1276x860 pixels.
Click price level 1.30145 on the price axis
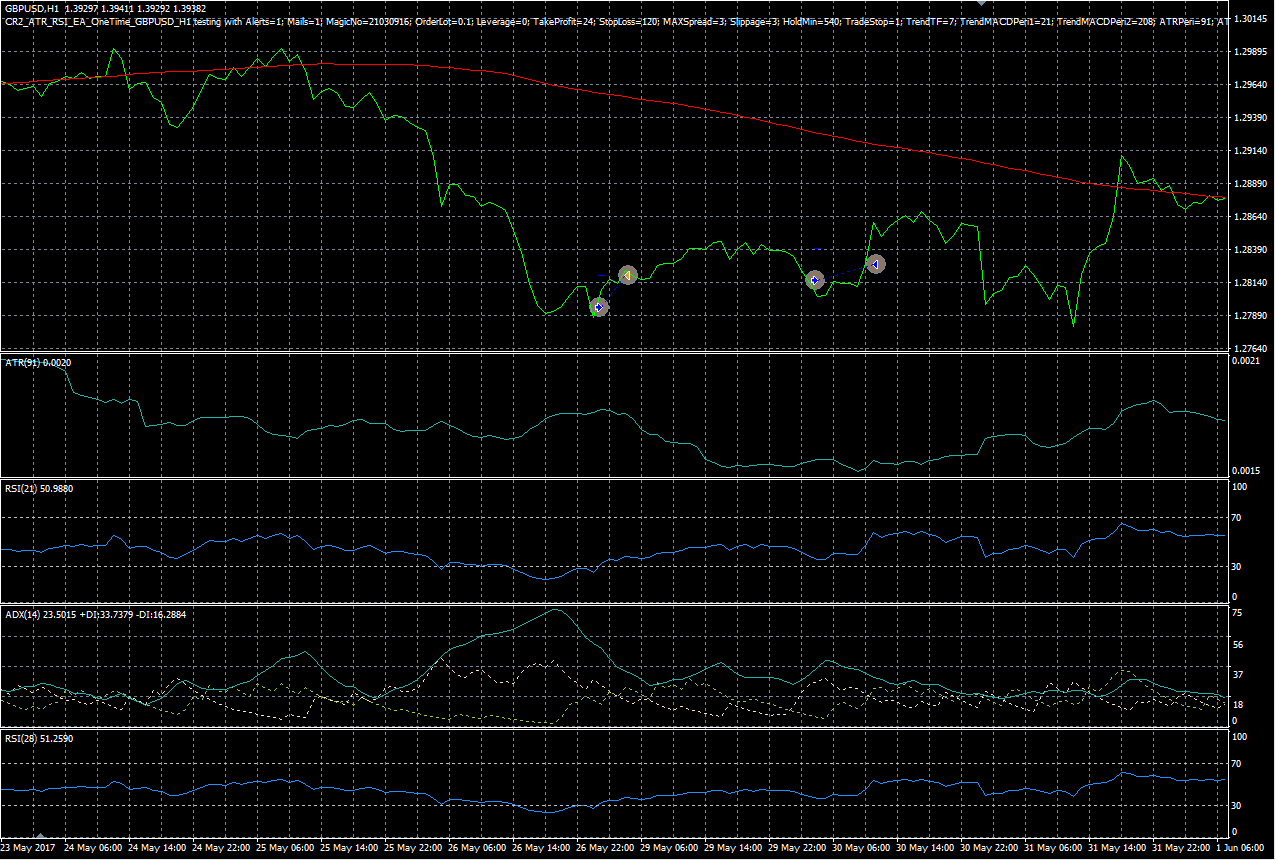[x=1251, y=19]
